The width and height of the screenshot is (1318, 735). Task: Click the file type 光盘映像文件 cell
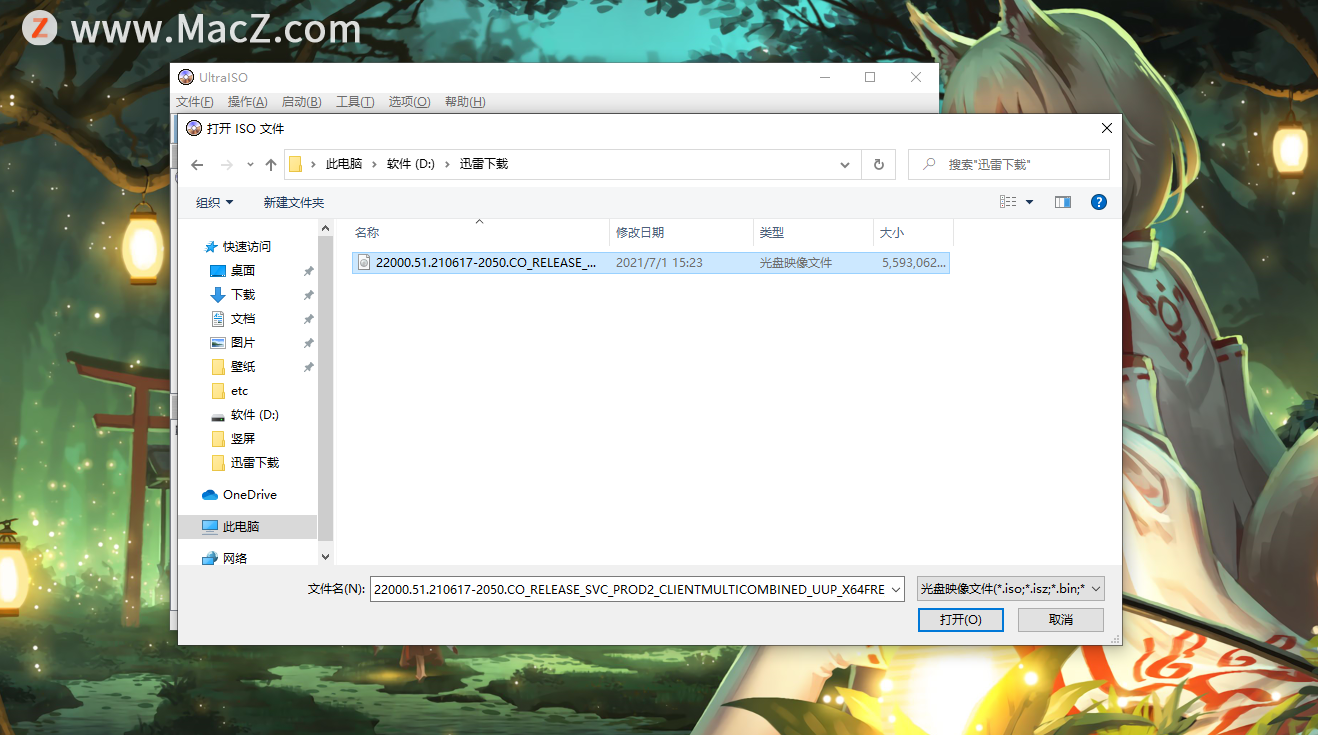coord(796,263)
